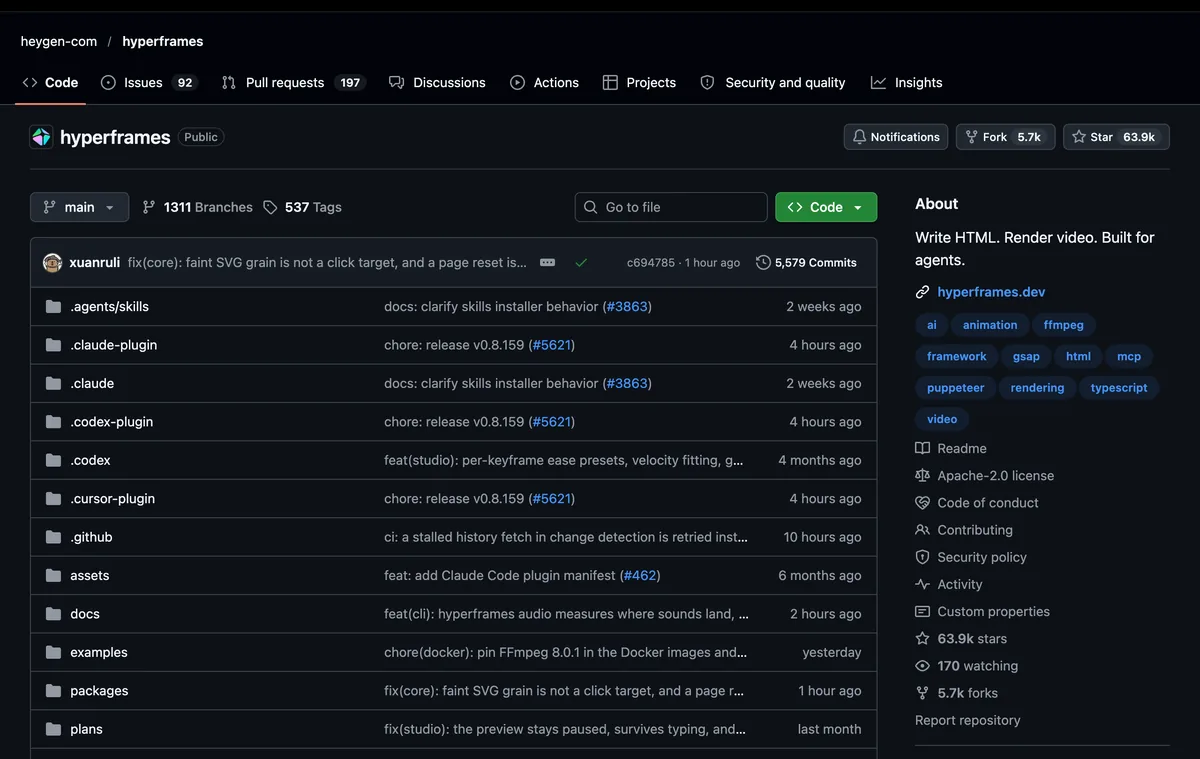This screenshot has height=759, width=1200.
Task: Click the packages folder icon
Action: pyautogui.click(x=53, y=691)
